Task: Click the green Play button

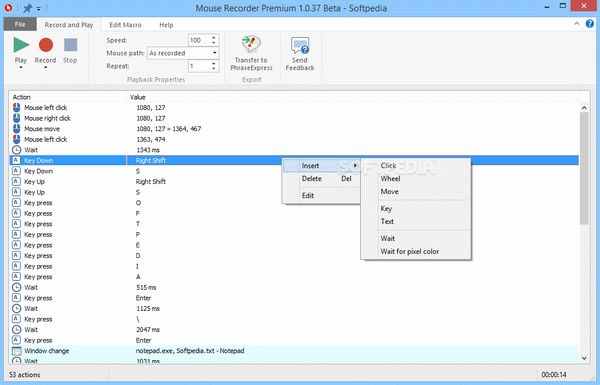Action: click(x=21, y=45)
